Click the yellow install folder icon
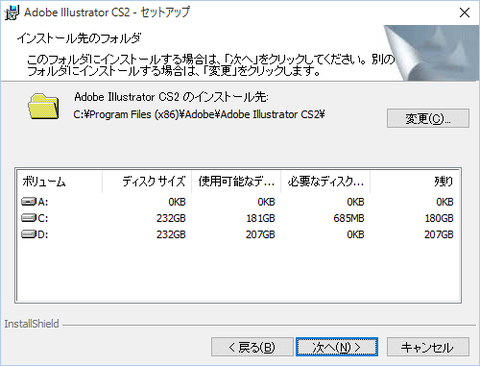Image resolution: width=480 pixels, height=366 pixels. pyautogui.click(x=44, y=106)
